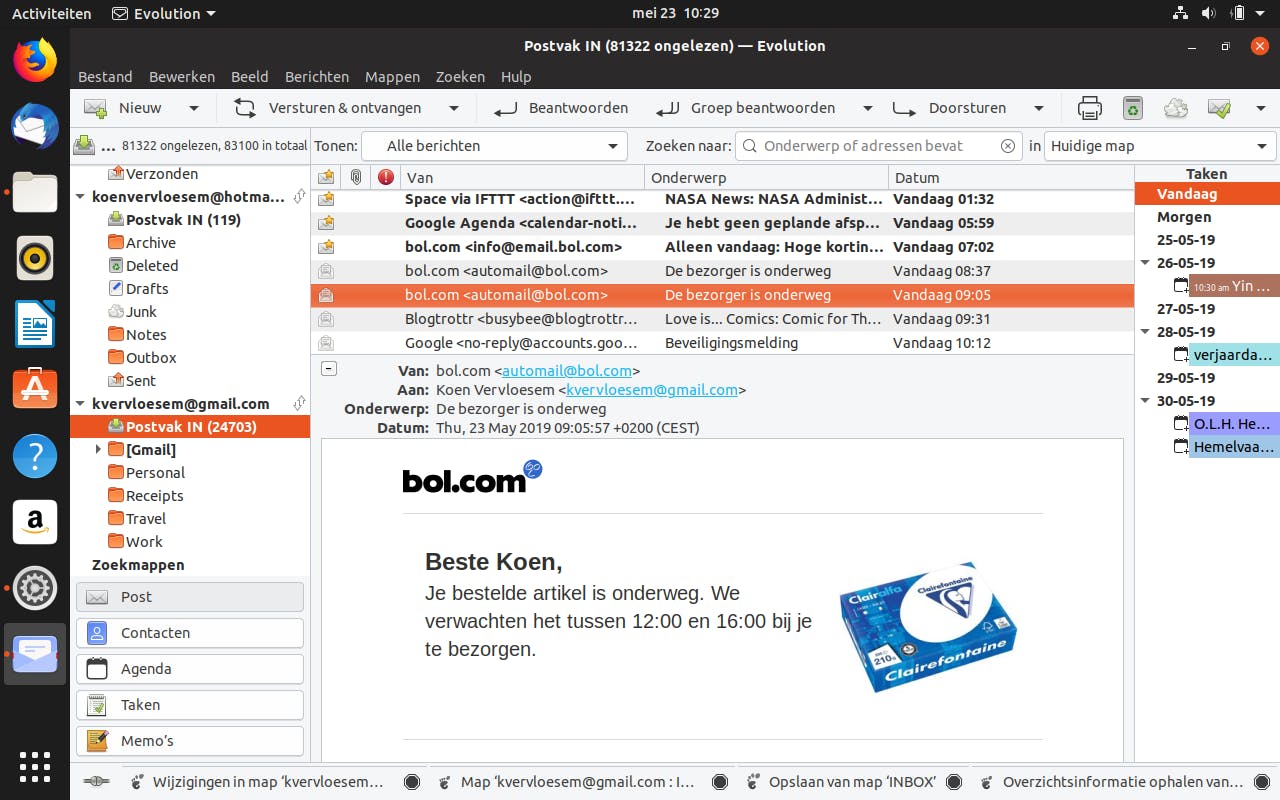The image size is (1280, 800).
Task: Sort by important flag column header
Action: tap(386, 177)
